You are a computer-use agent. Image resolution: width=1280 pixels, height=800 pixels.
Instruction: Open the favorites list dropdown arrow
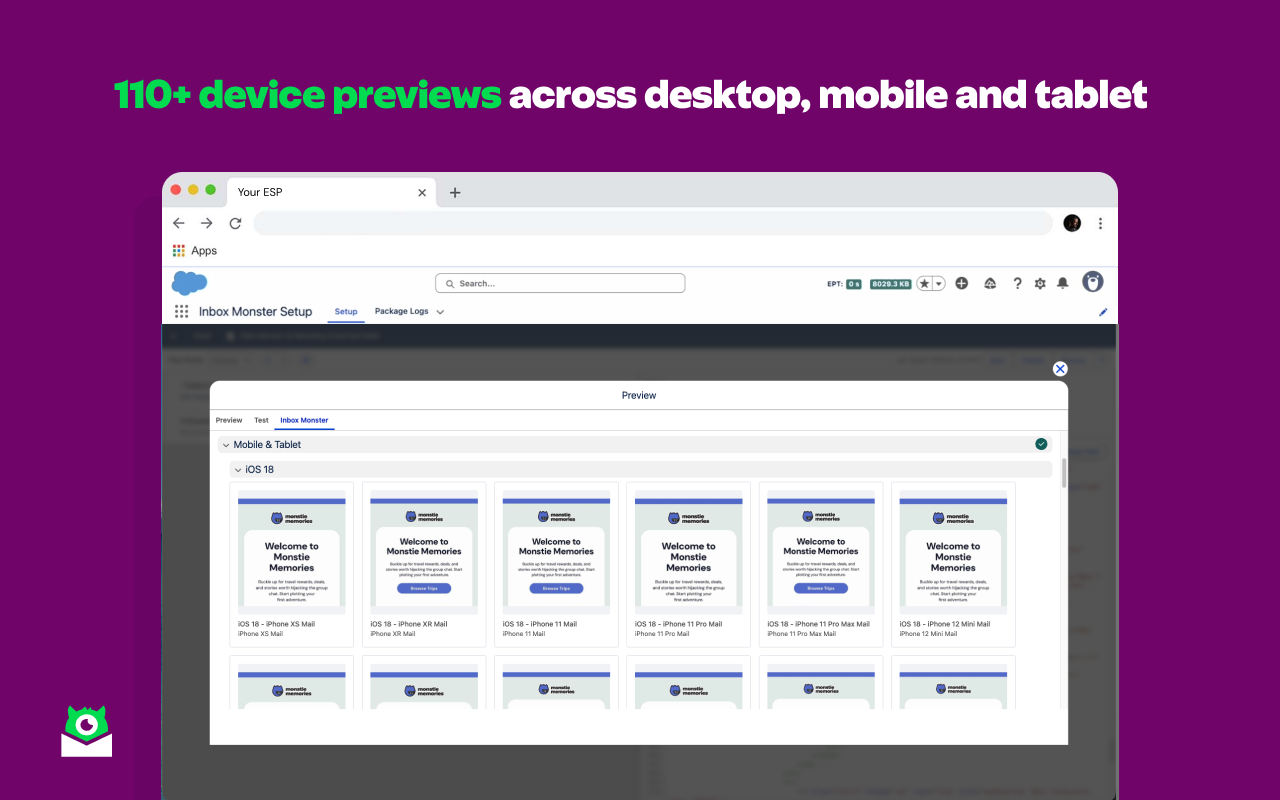click(x=939, y=283)
